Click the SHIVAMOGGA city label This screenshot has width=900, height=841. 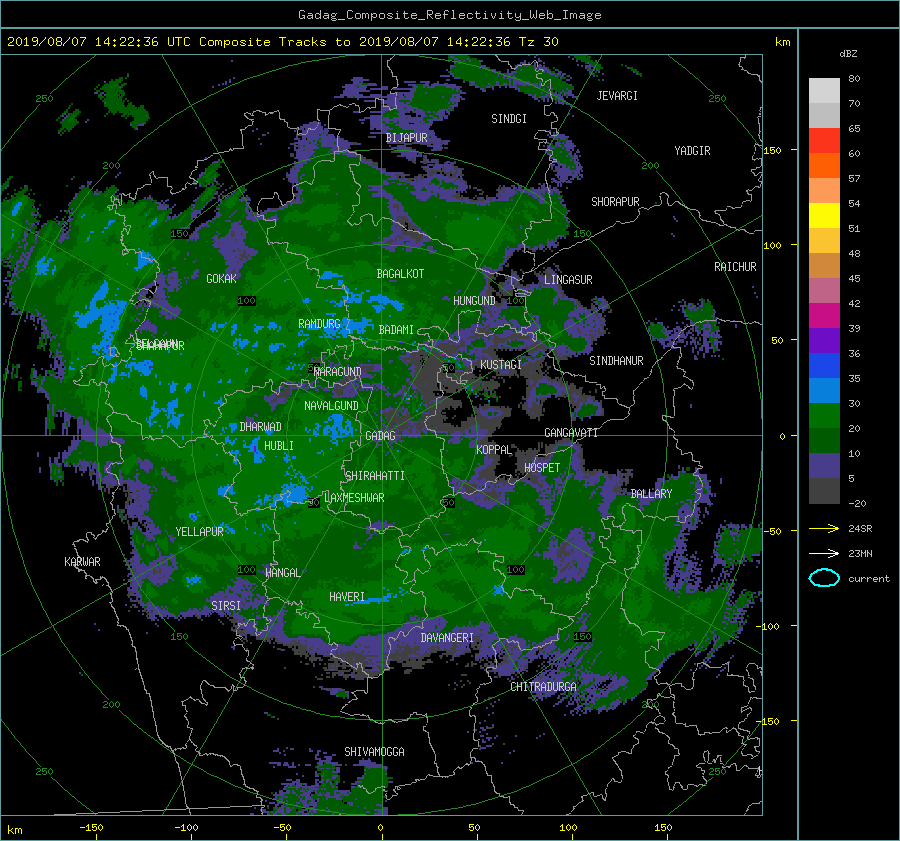pos(374,752)
